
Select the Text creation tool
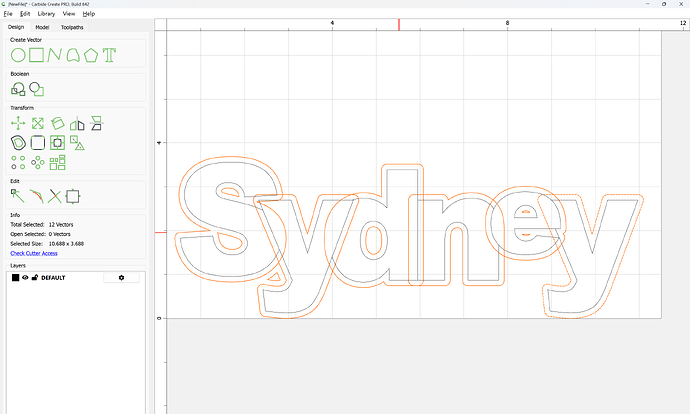(109, 55)
